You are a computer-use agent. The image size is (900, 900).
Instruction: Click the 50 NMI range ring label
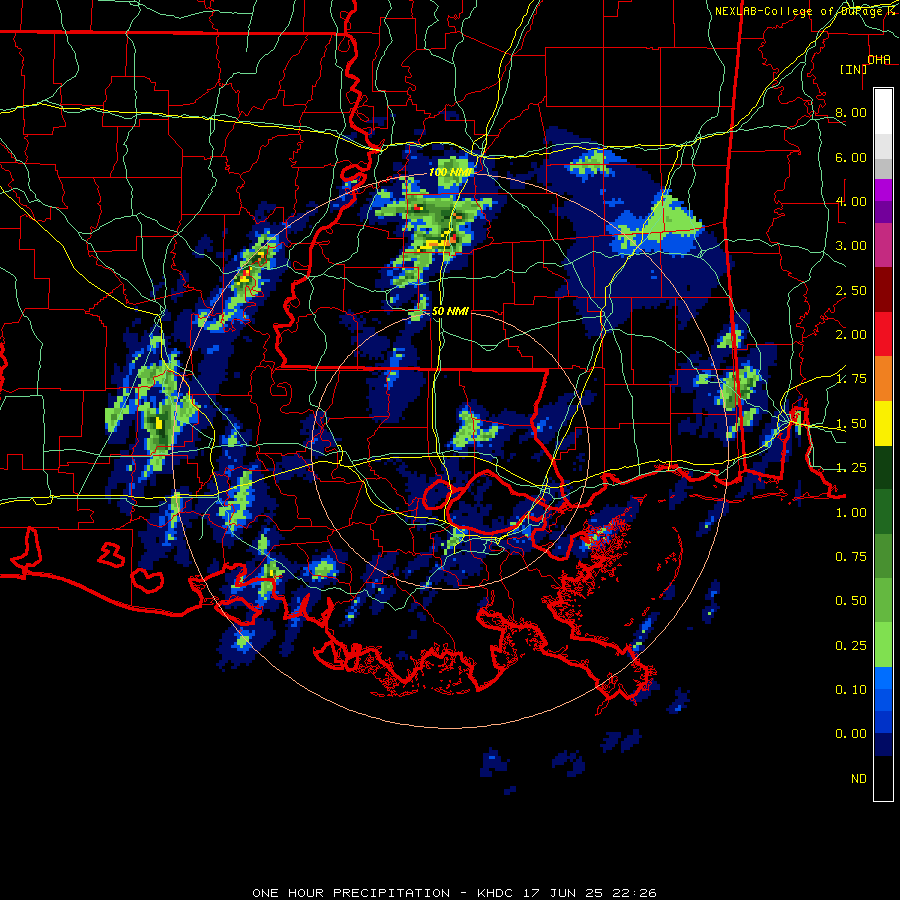(450, 311)
